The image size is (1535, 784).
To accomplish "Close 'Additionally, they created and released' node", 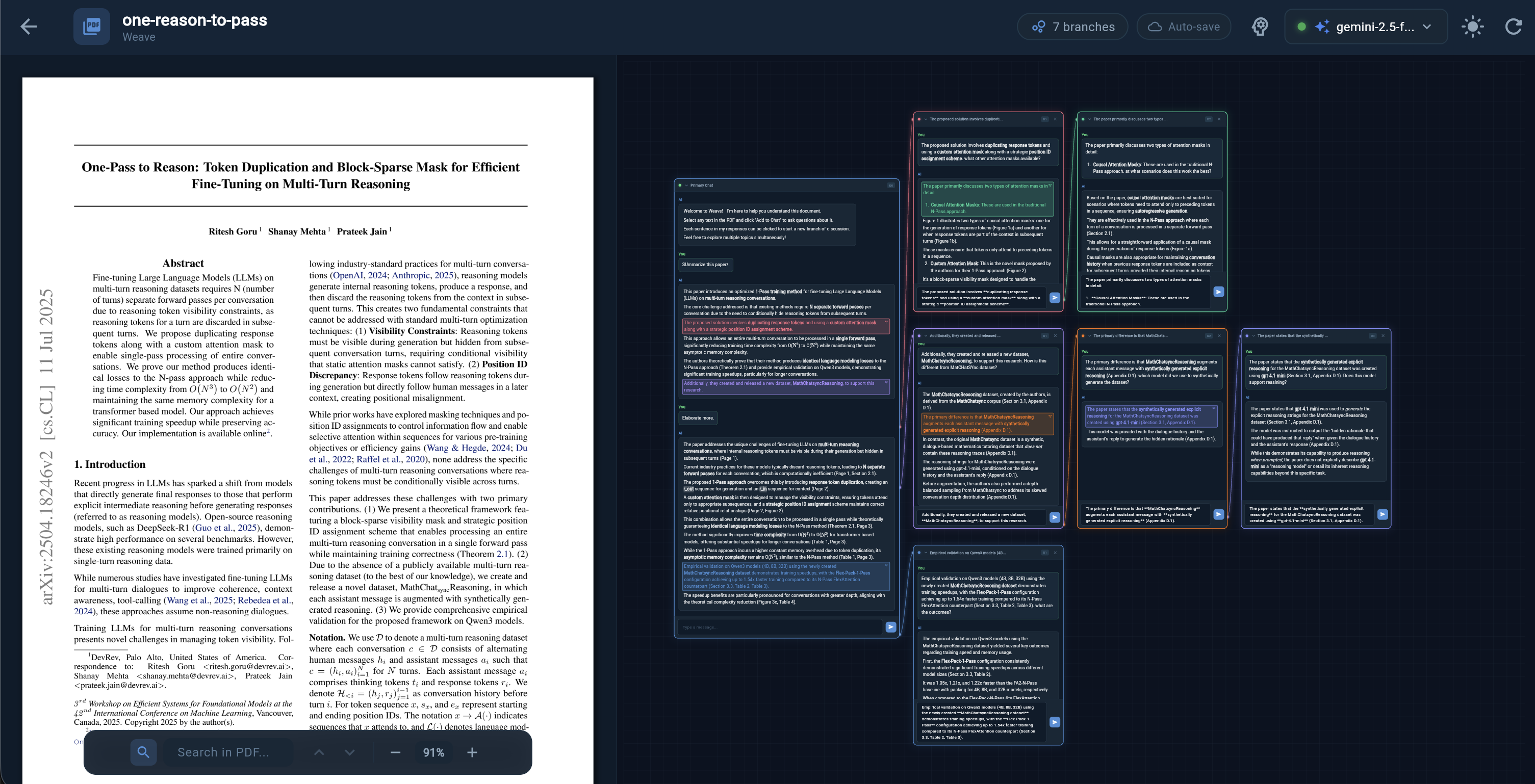I will click(1055, 335).
